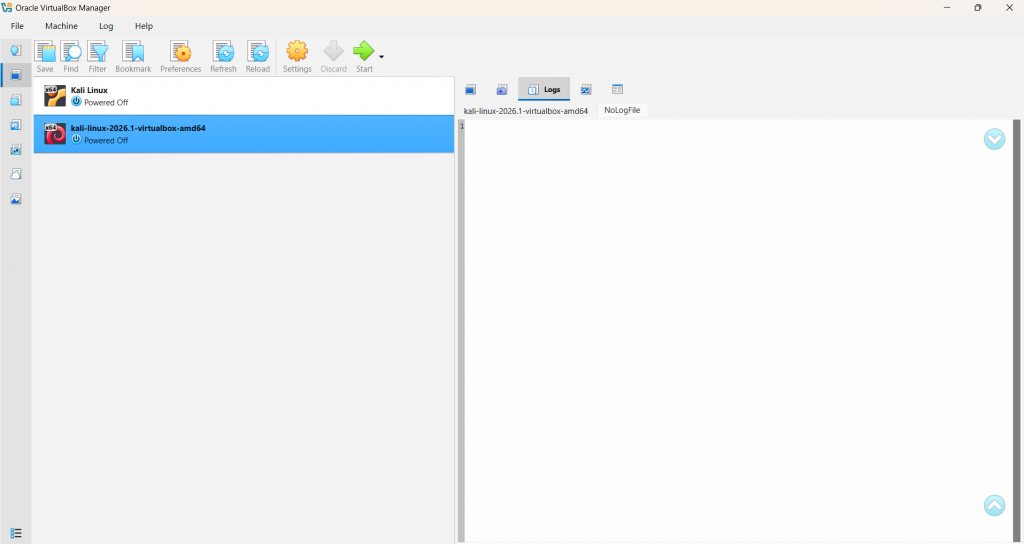This screenshot has height=544, width=1024.
Task: Open the Cloud tool in the left sidebar
Action: [x=16, y=174]
